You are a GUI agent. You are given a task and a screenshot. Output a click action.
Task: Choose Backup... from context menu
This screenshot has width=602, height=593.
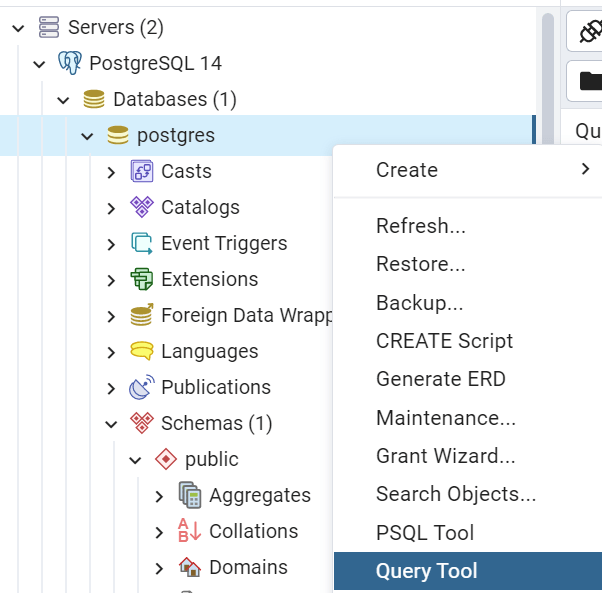point(468,302)
